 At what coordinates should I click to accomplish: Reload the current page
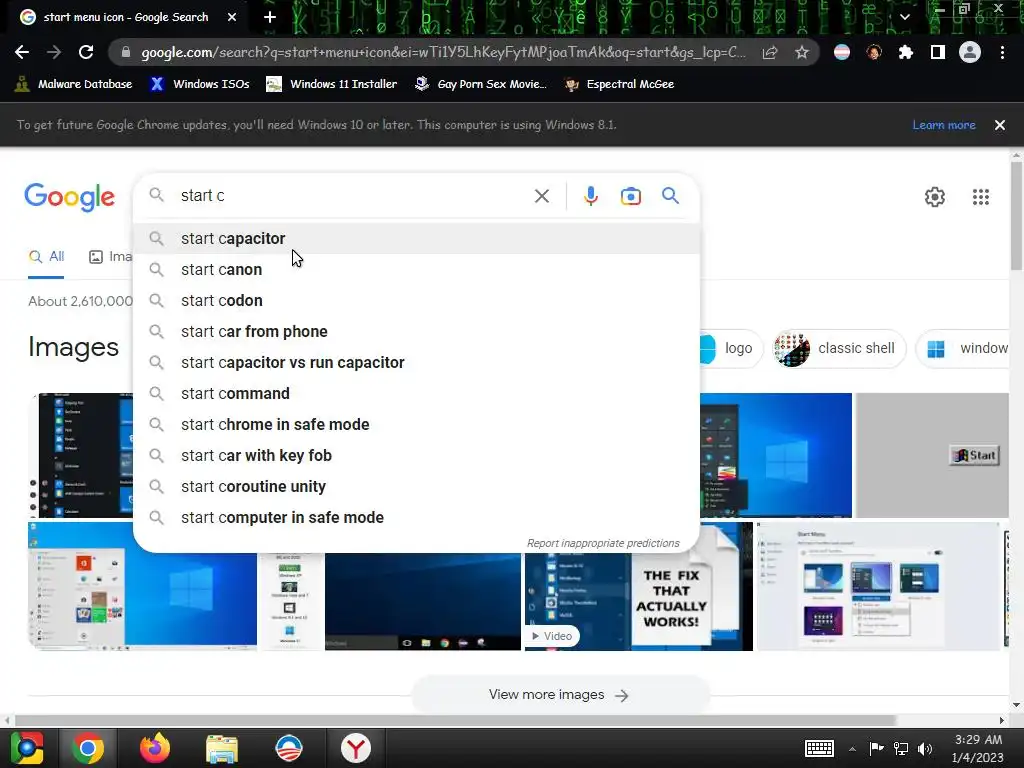[x=86, y=52]
